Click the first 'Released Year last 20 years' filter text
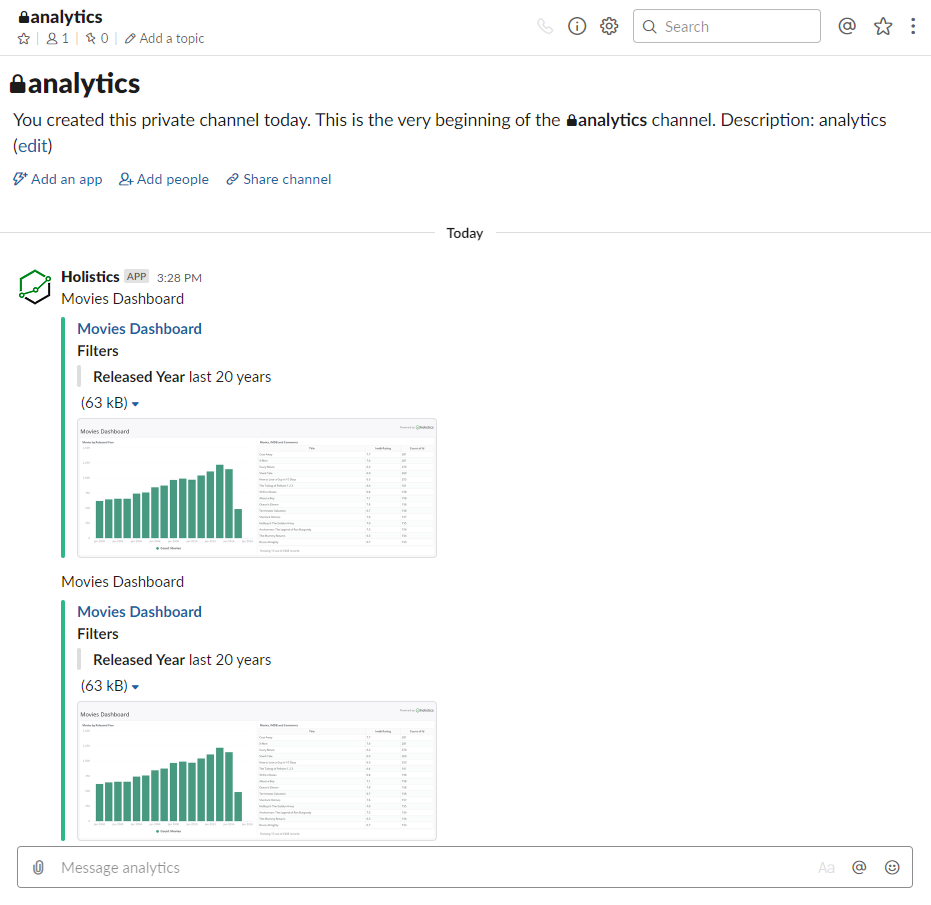 point(182,377)
